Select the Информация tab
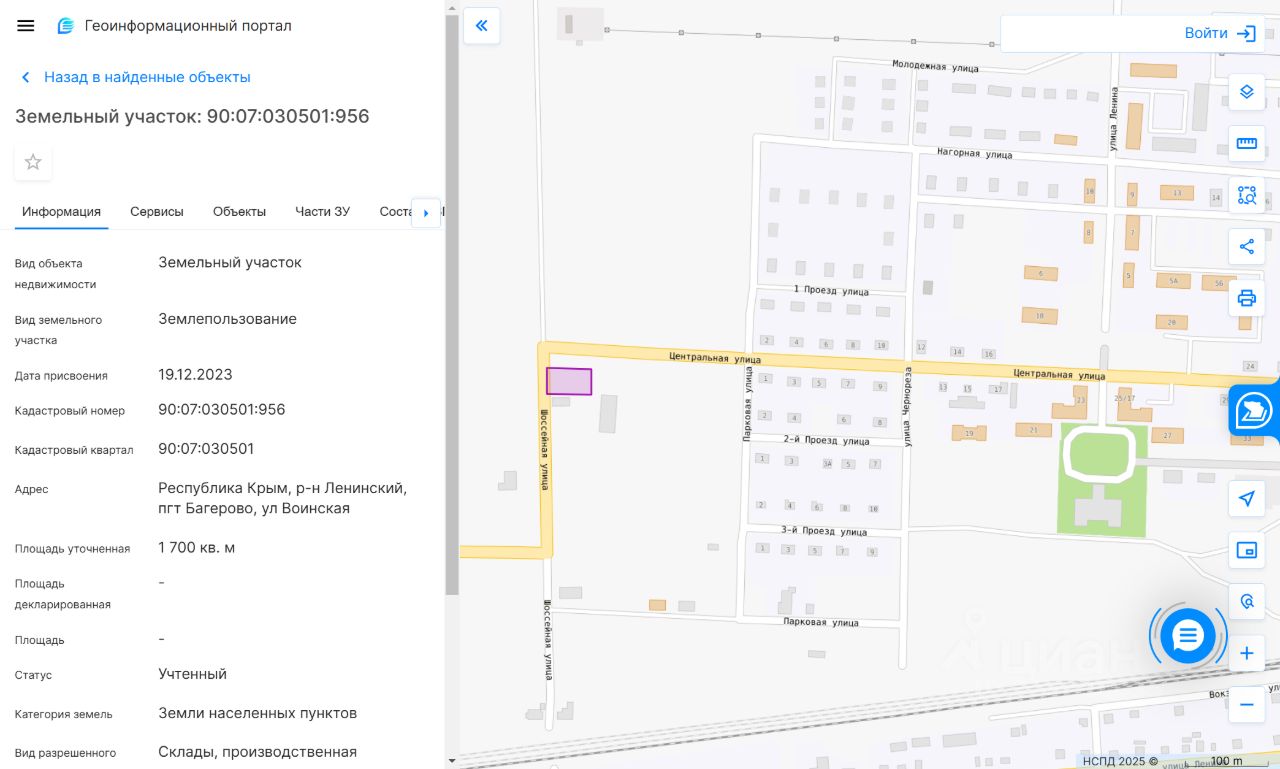The image size is (1280, 769). click(62, 212)
